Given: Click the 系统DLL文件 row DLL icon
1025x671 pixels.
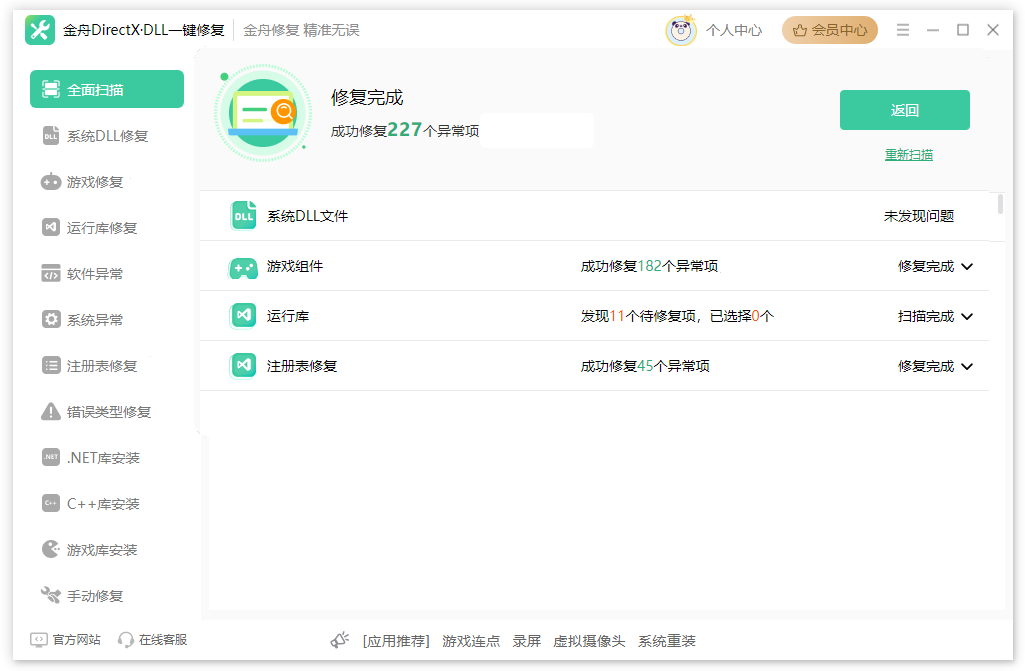Looking at the screenshot, I should click(x=243, y=216).
